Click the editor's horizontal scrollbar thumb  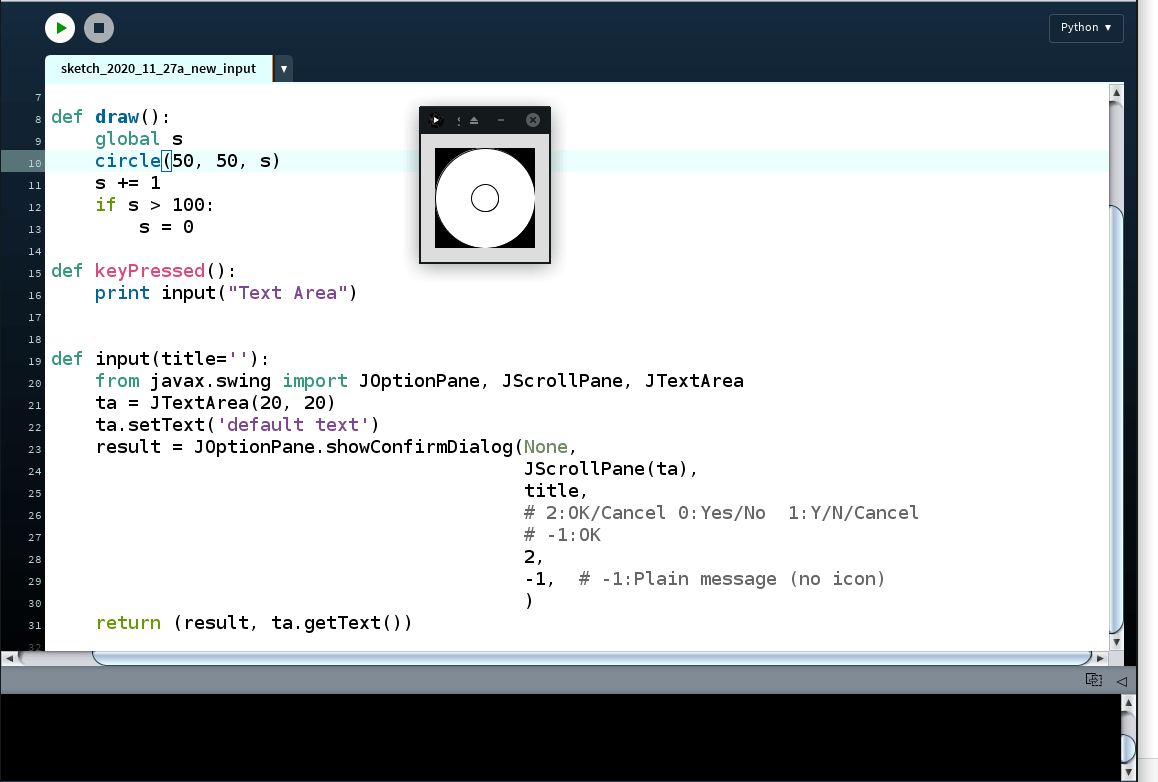[590, 658]
